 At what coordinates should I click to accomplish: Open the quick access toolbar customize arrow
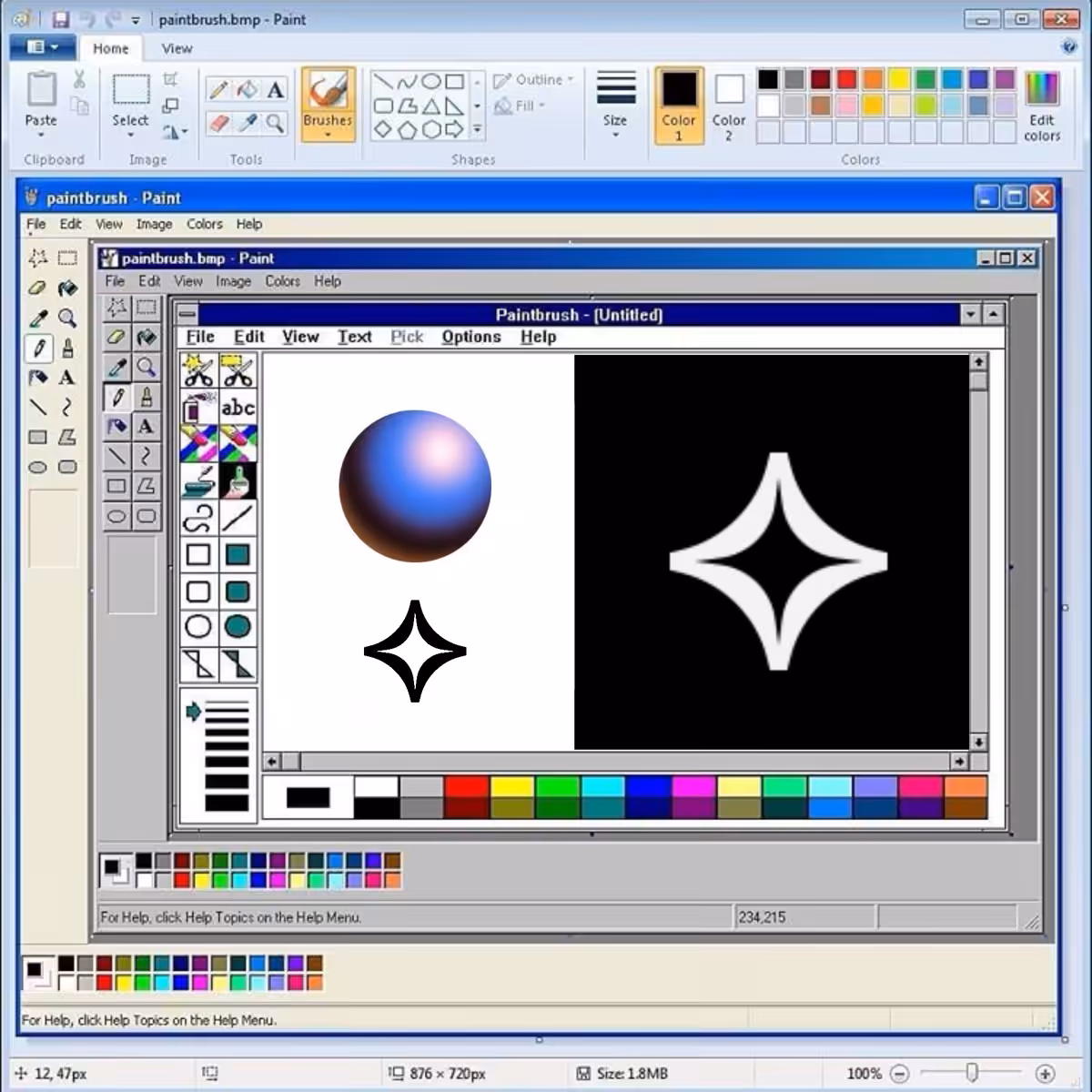135,20
